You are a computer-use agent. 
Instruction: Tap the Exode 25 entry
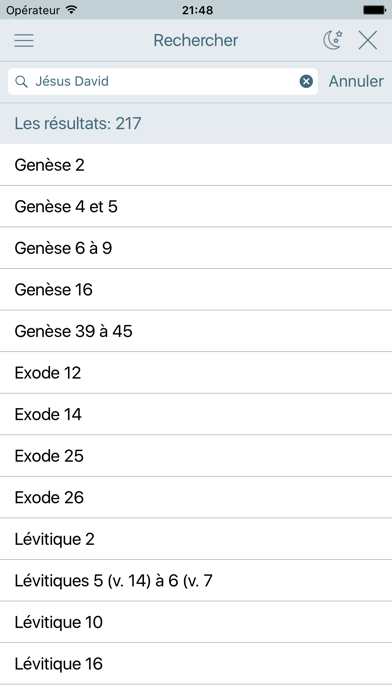tap(196, 456)
